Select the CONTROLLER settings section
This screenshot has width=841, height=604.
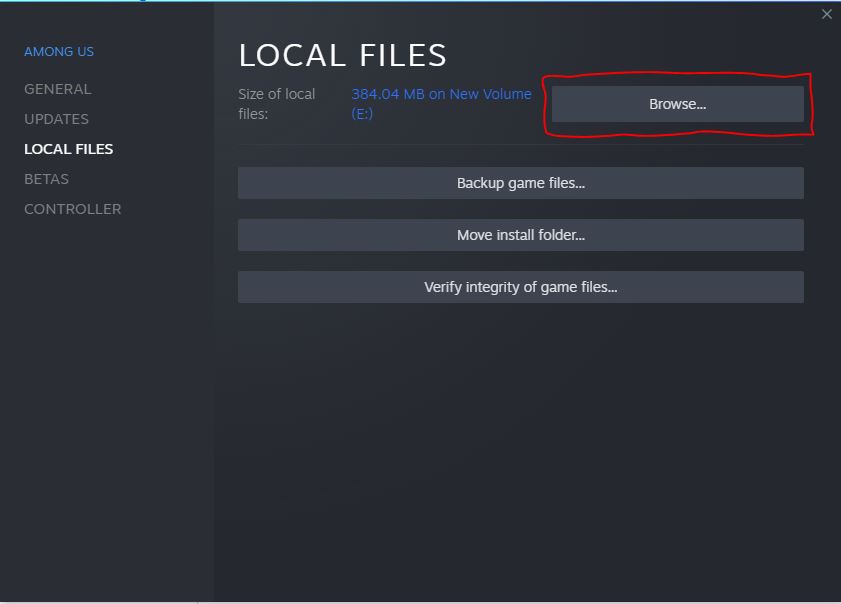coord(72,209)
